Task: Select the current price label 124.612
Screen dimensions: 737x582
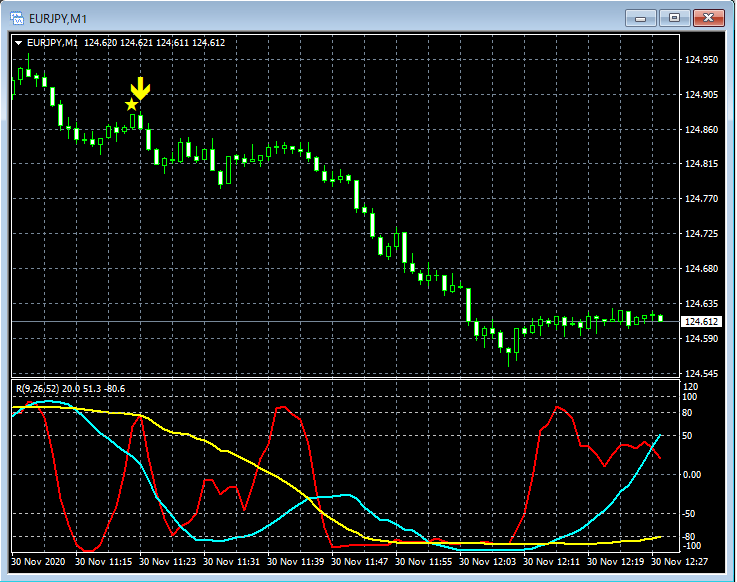Action: (x=699, y=322)
